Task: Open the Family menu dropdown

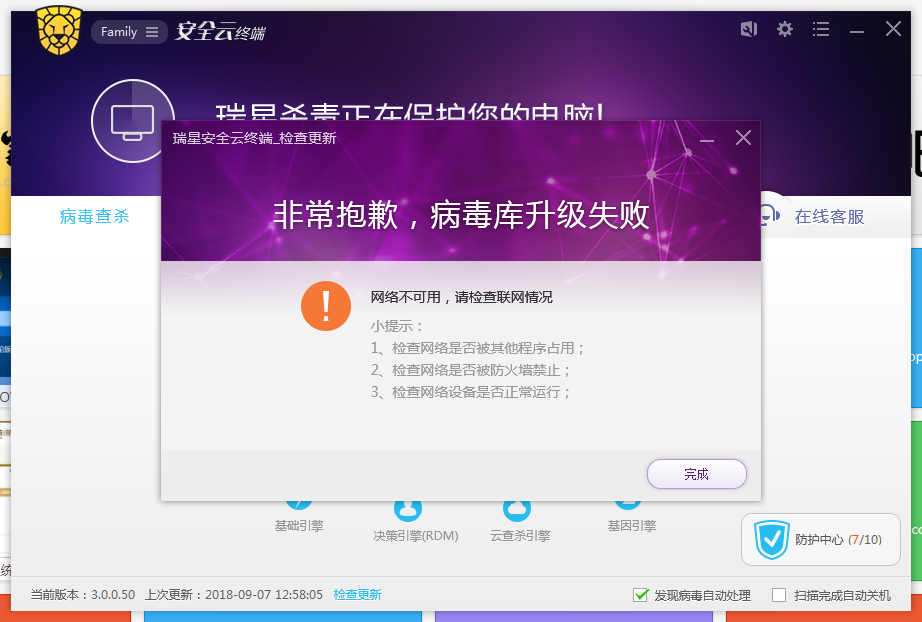Action: (129, 32)
